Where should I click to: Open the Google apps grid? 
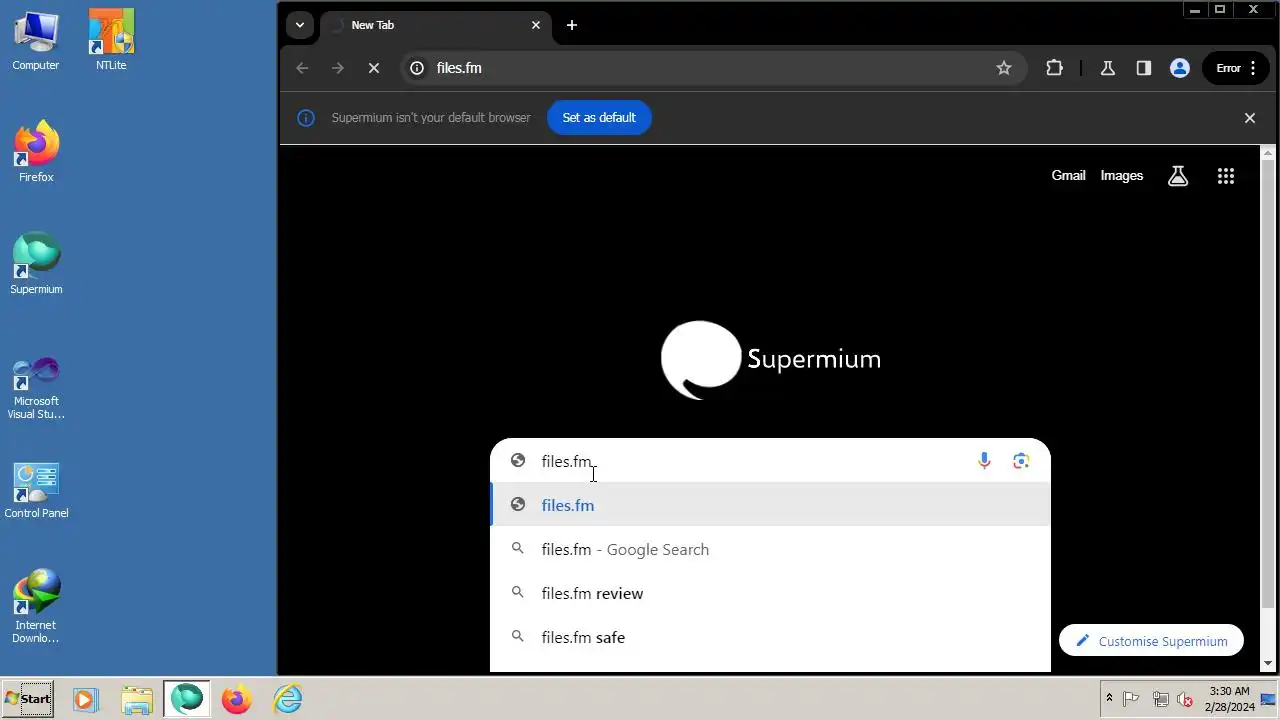[x=1226, y=176]
